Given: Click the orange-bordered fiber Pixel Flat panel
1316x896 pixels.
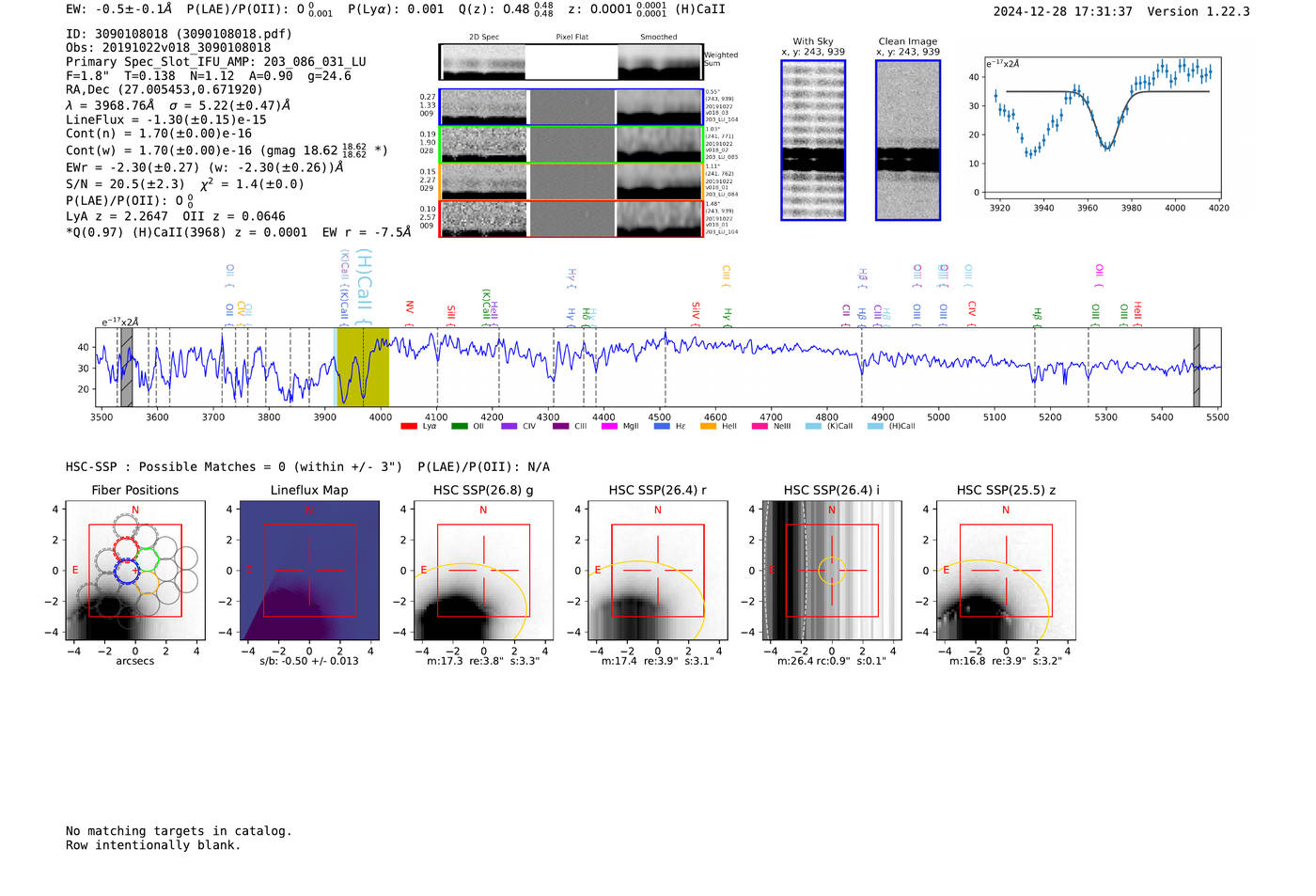Looking at the screenshot, I should tap(572, 181).
